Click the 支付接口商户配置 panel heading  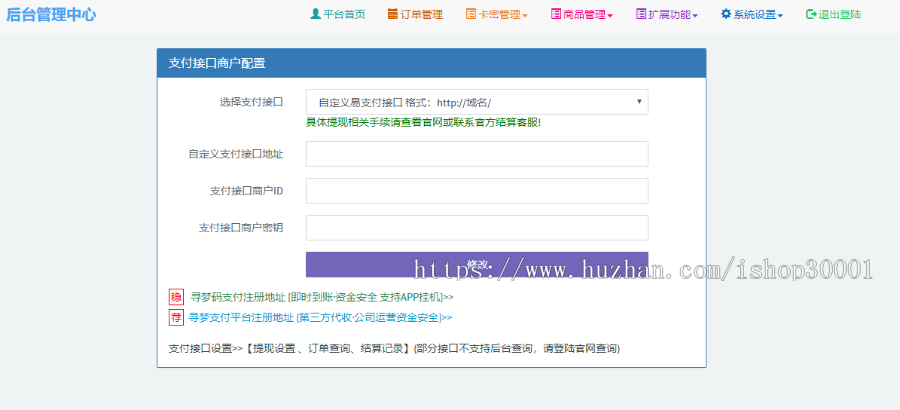click(x=217, y=64)
